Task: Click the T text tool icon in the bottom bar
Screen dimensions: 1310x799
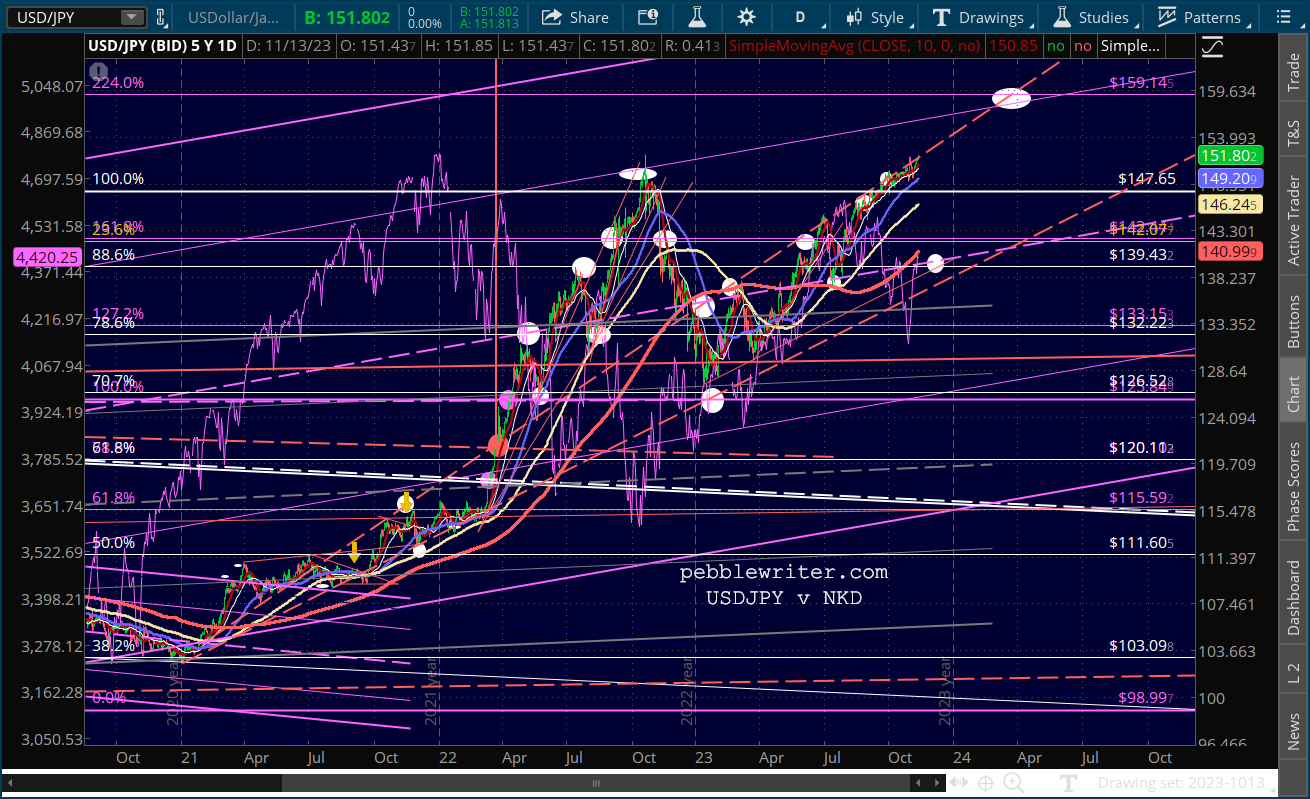Action: click(x=1067, y=783)
